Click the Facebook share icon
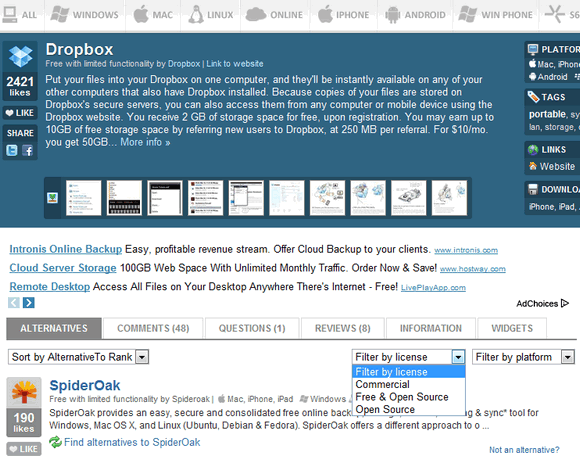580x460 pixels. click(x=27, y=150)
